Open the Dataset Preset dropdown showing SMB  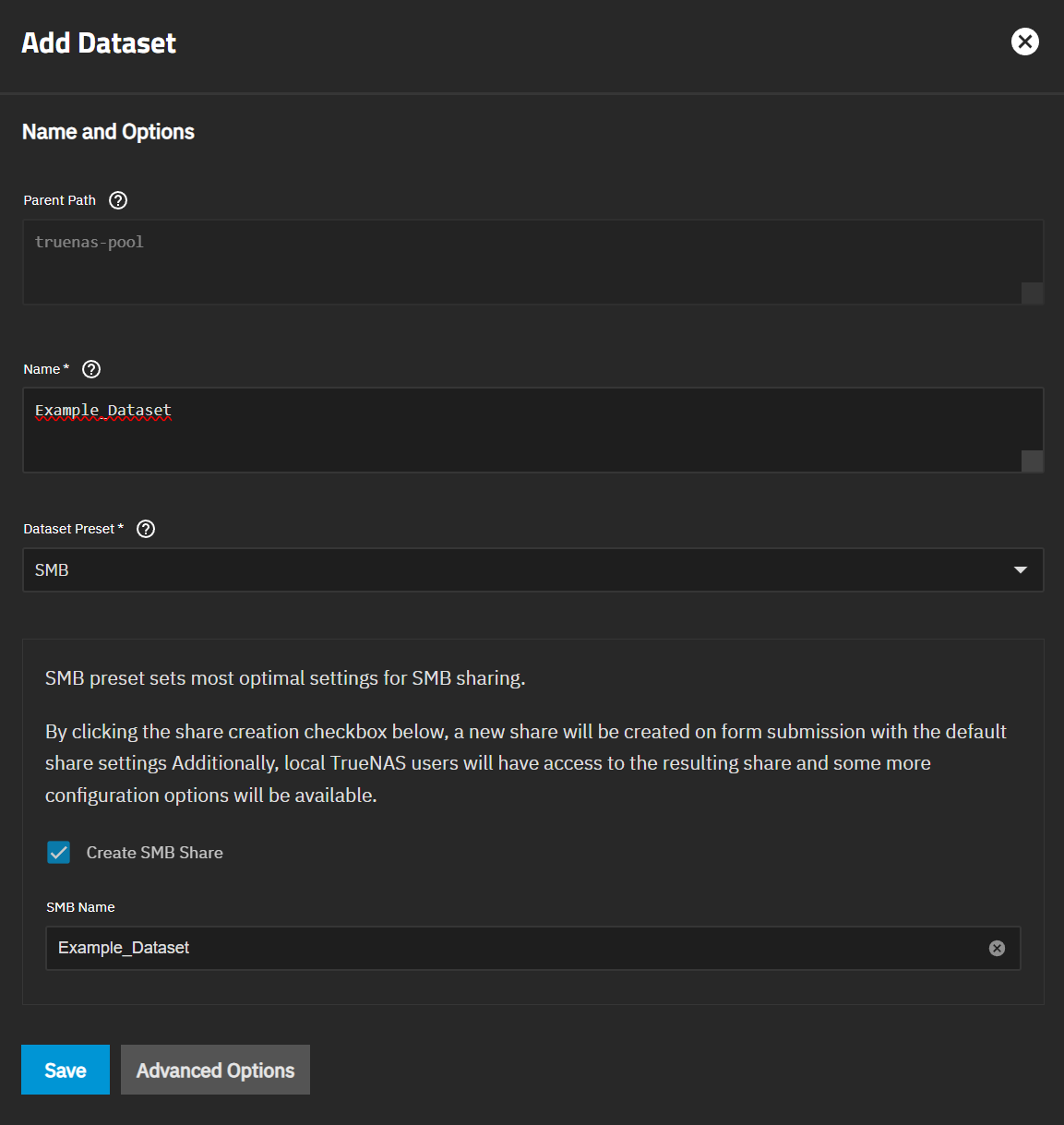coord(533,570)
